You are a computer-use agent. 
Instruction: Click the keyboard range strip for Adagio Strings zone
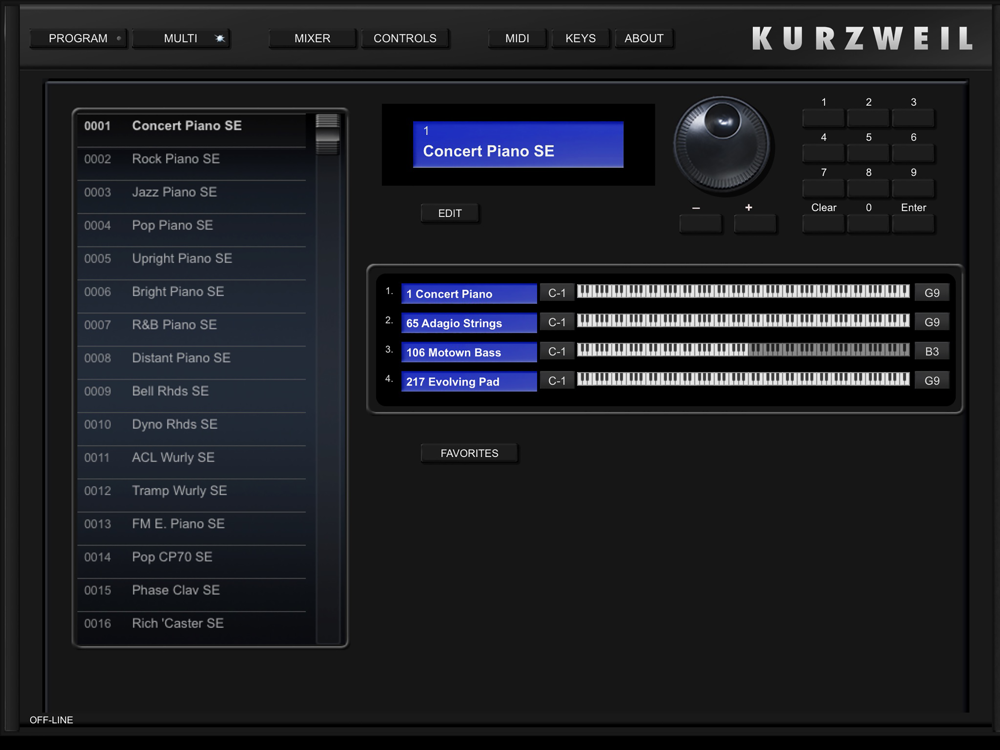[743, 321]
